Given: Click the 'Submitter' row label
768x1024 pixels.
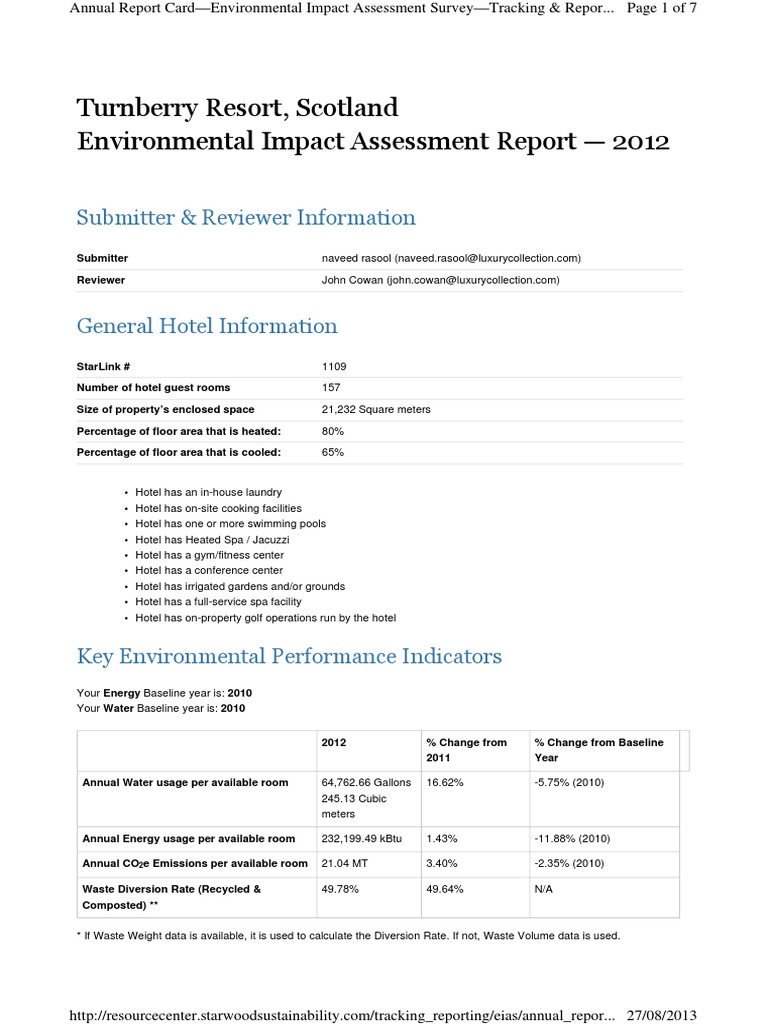Looking at the screenshot, I should [102, 258].
